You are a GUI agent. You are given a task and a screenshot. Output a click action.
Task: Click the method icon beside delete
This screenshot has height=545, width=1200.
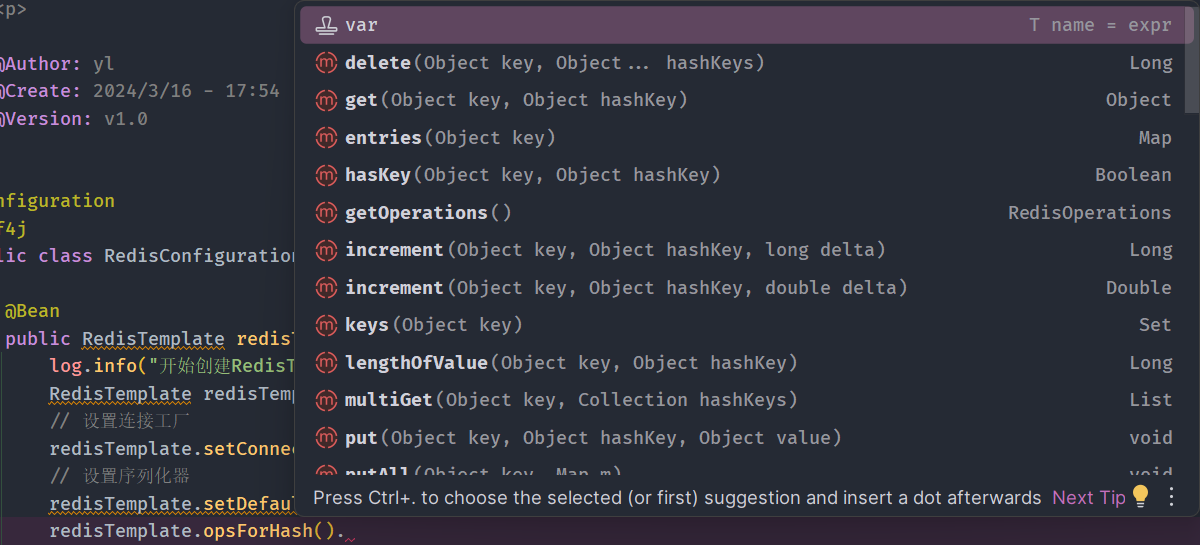pyautogui.click(x=326, y=63)
